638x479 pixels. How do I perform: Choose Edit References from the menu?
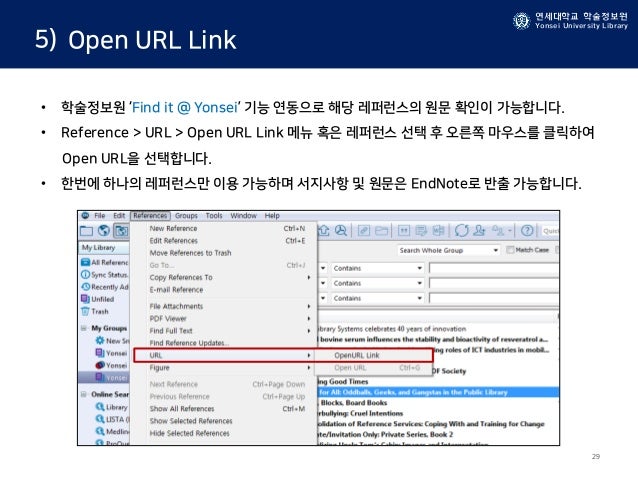point(225,241)
